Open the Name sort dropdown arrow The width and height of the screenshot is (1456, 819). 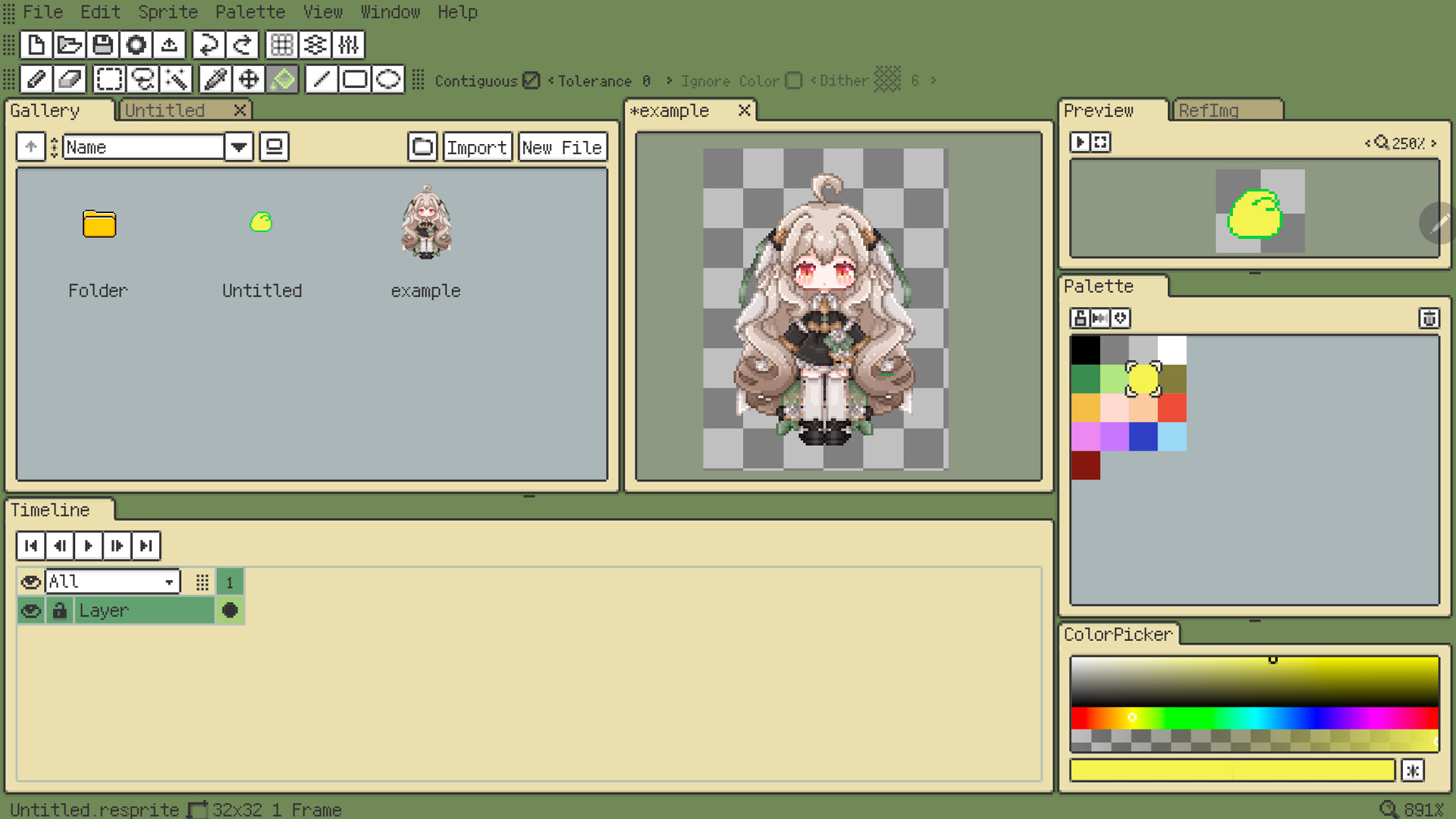pyautogui.click(x=239, y=146)
